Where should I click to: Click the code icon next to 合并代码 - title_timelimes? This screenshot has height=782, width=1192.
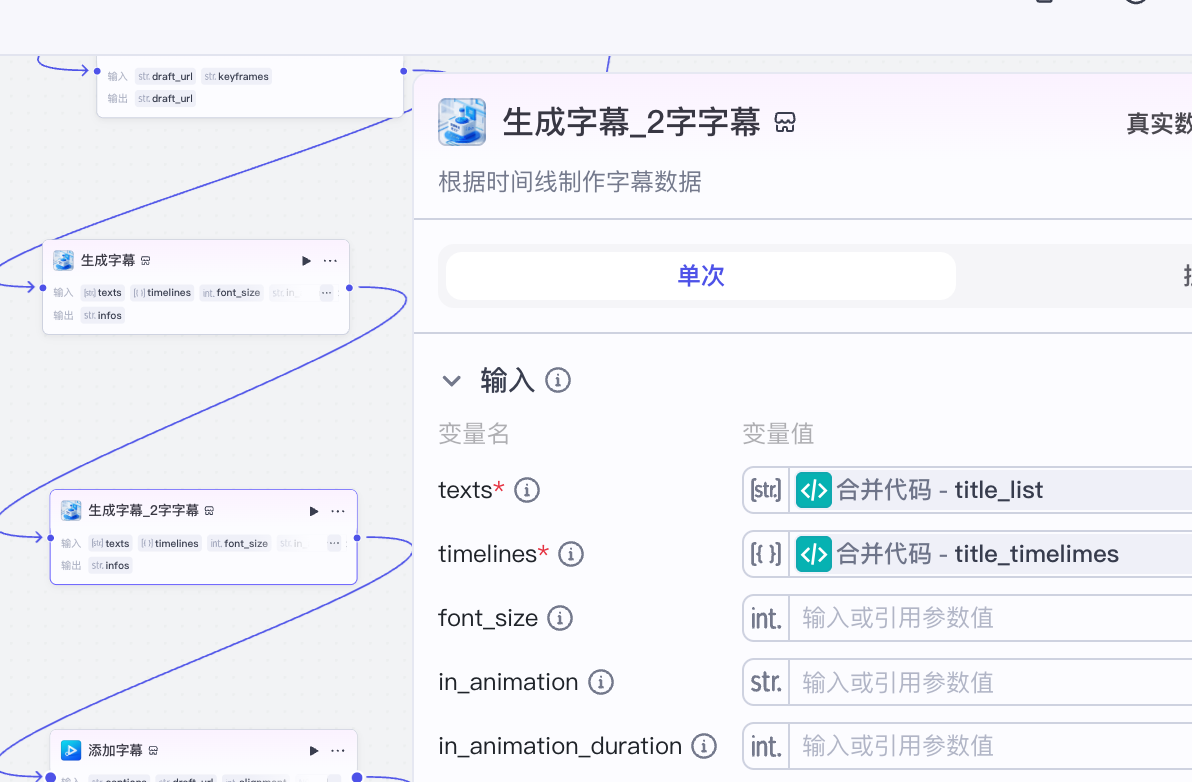click(x=813, y=554)
